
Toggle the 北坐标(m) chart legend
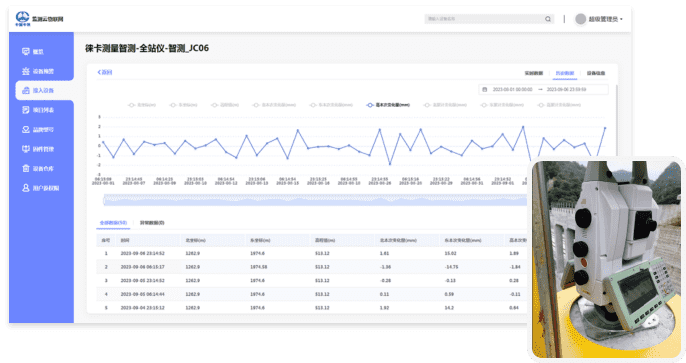(142, 105)
